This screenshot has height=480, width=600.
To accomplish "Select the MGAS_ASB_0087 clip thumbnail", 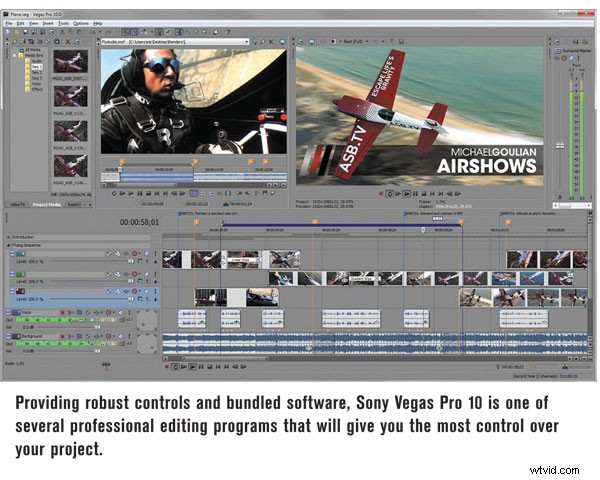I will click(70, 61).
